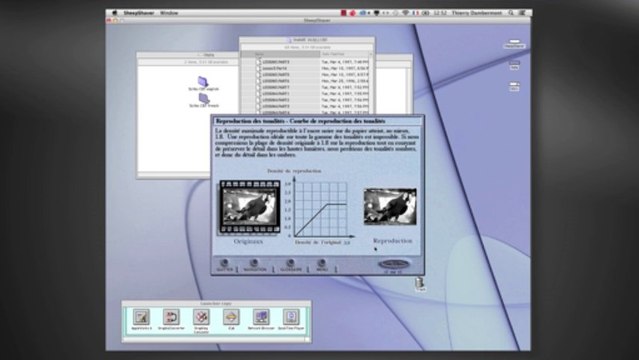Viewport: 639px width, 360px height.
Task: Select the file dated Mar 25, 1996
Action: (x=306, y=81)
